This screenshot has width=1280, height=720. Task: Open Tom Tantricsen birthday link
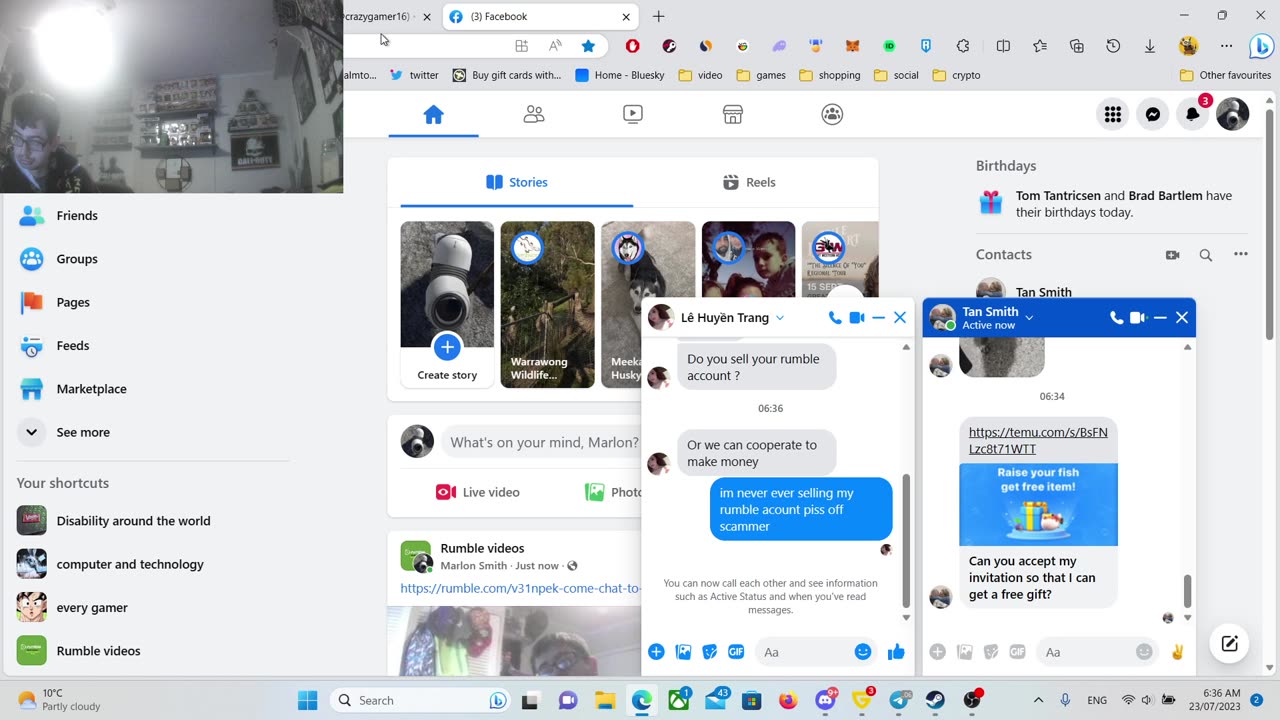click(1058, 196)
